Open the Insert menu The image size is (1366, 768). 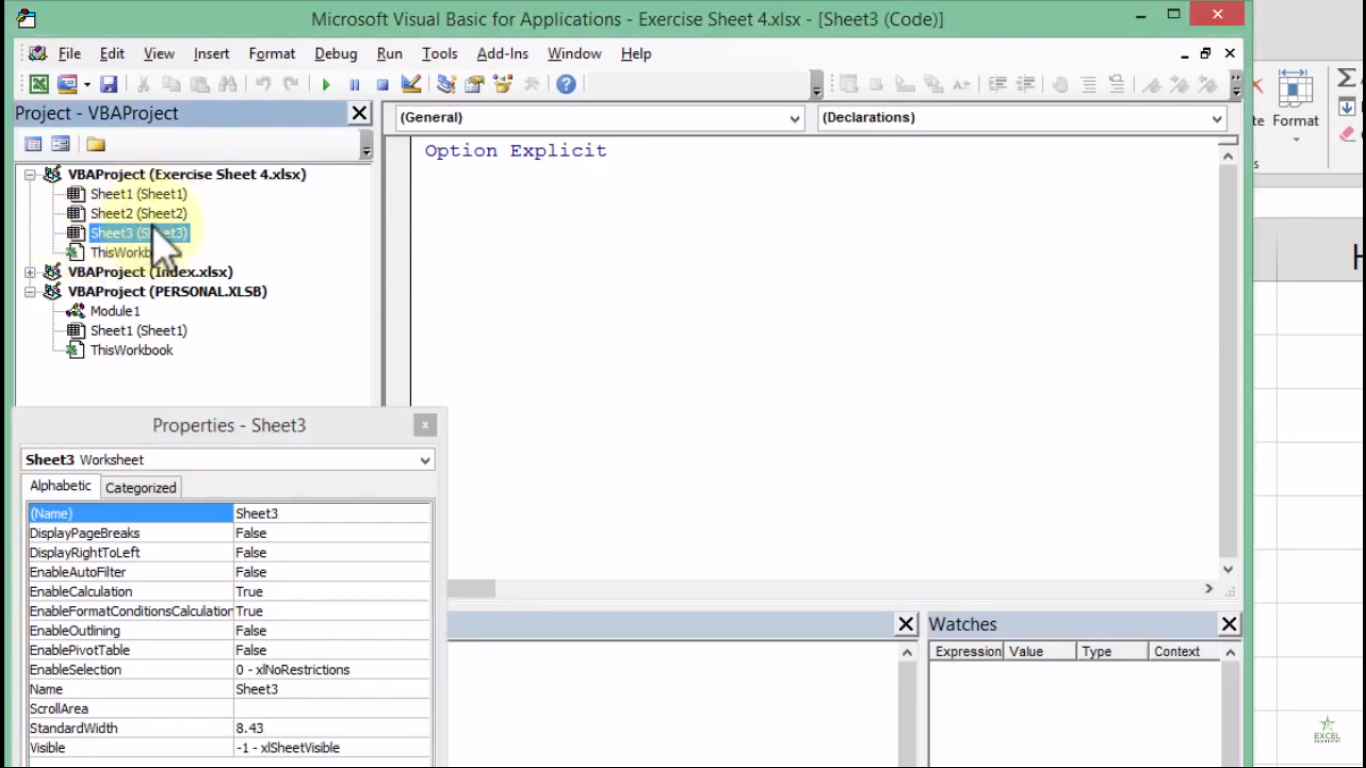pos(211,54)
